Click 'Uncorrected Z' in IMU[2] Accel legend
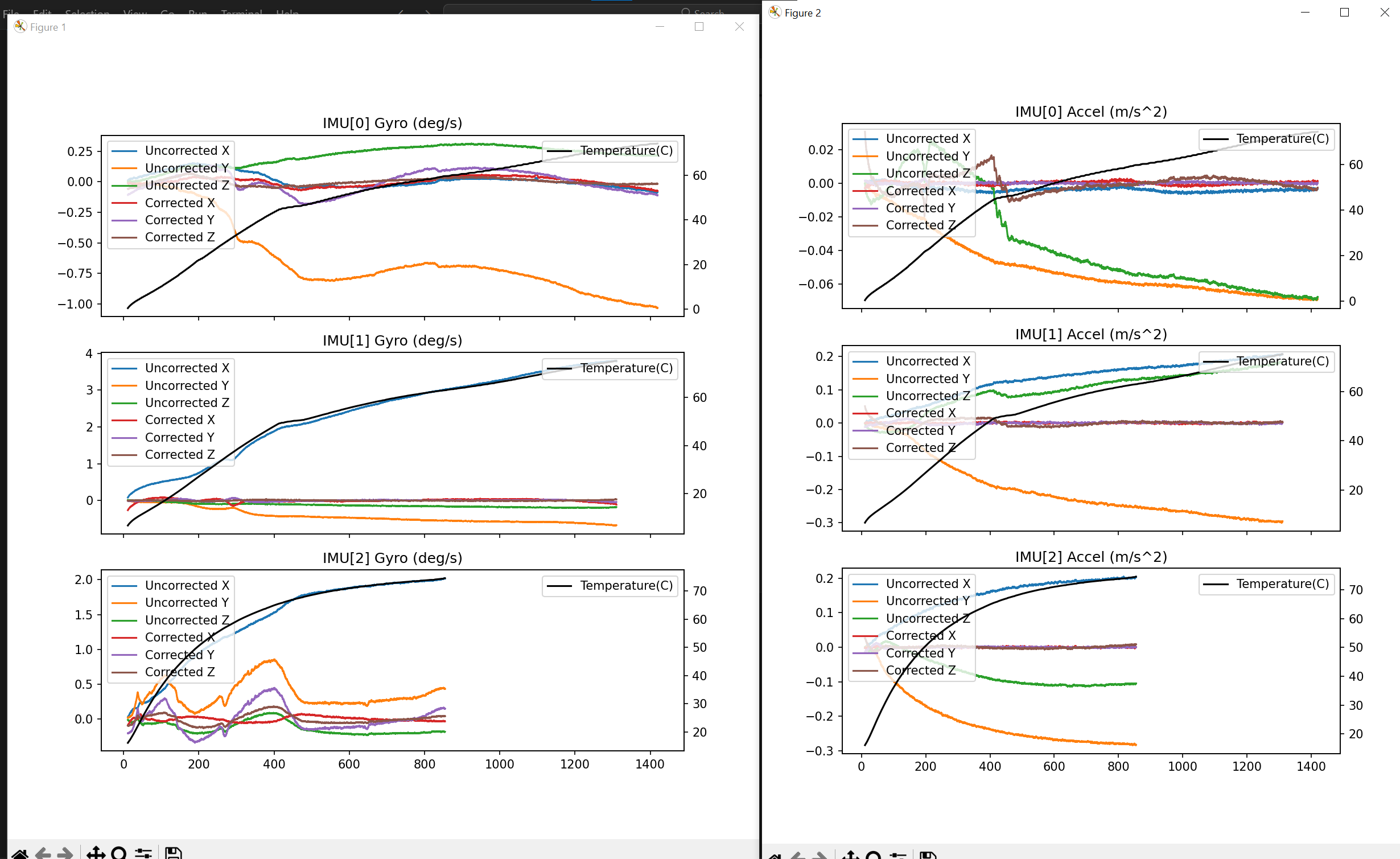 (928, 619)
